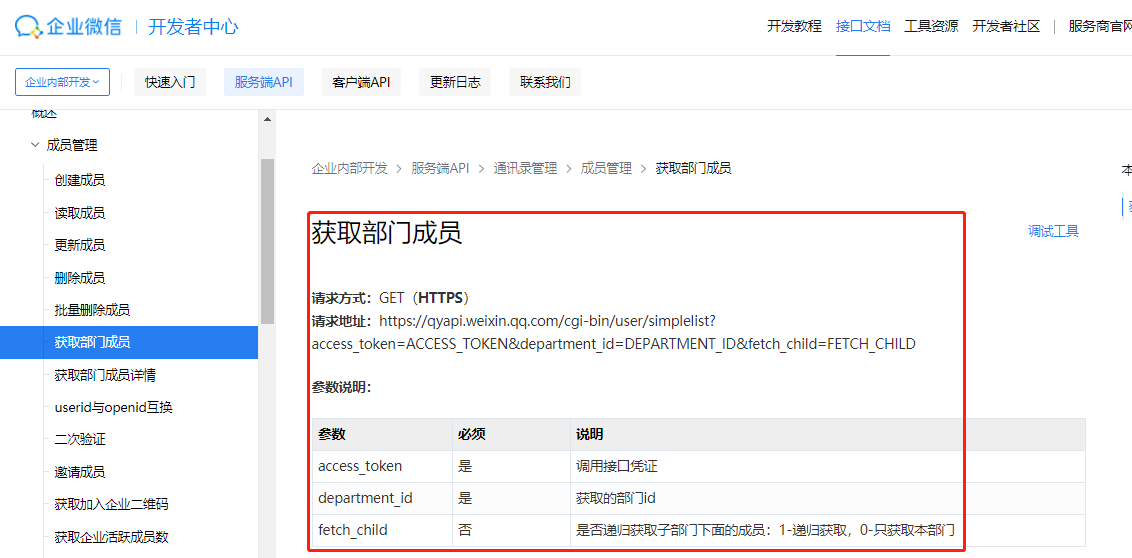Viewport: 1132px width, 558px height.
Task: Open 工具资源 in top navigation
Action: coord(931,27)
